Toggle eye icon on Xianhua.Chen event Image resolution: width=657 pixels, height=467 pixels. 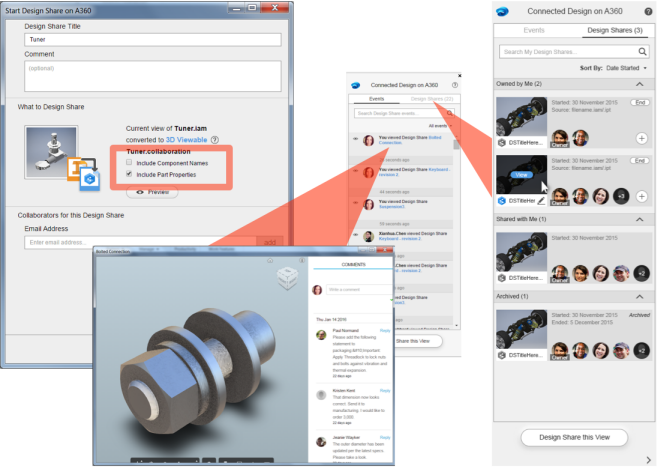(x=355, y=235)
